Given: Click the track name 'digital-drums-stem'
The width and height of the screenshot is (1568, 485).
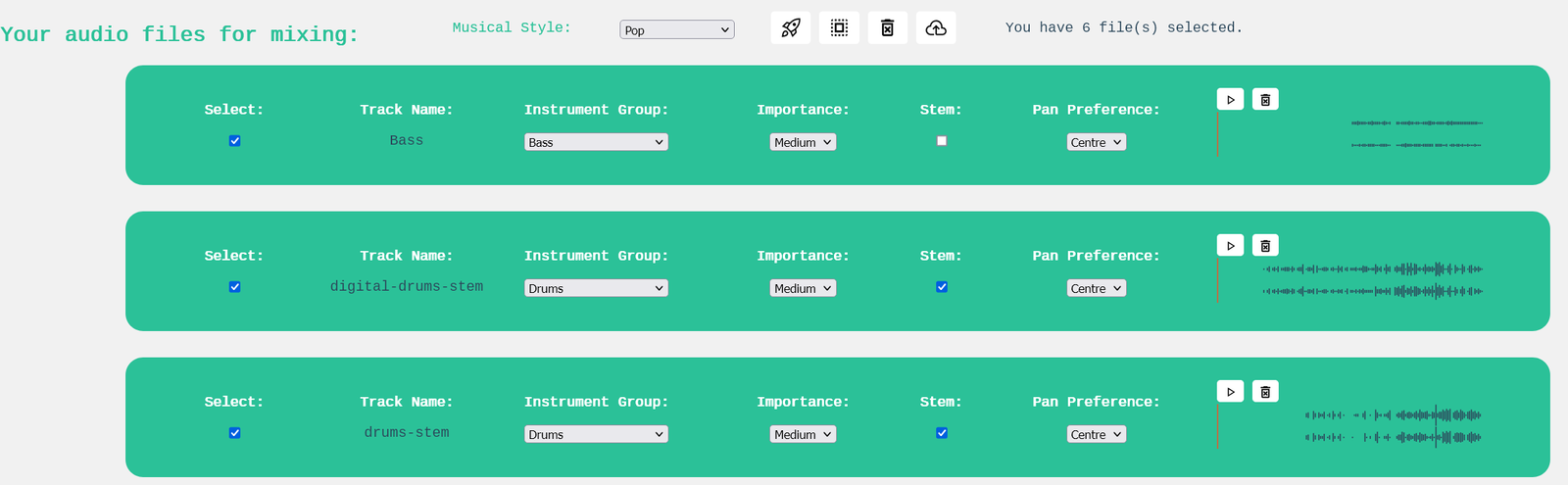Looking at the screenshot, I should click(x=407, y=286).
